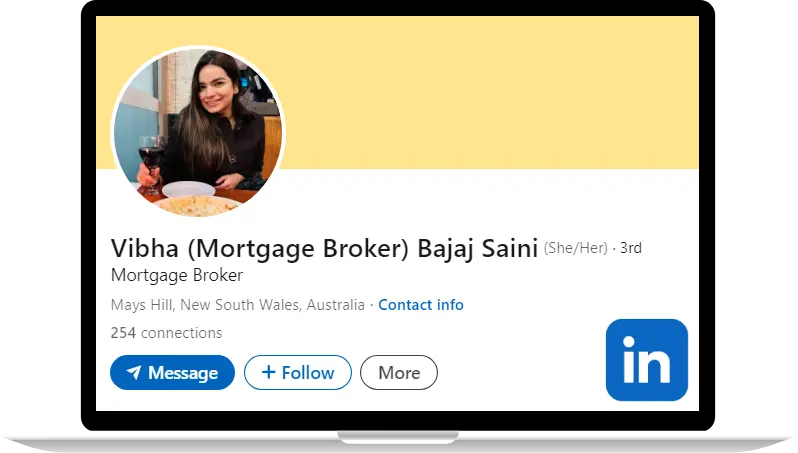Click the blank white area right of More
The width and height of the screenshot is (798, 453).
pos(519,373)
